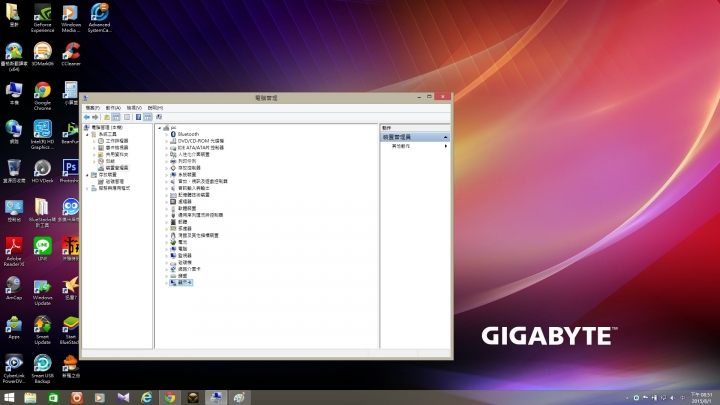
Task: Open the Windows Update desktop icon
Action: click(x=42, y=291)
